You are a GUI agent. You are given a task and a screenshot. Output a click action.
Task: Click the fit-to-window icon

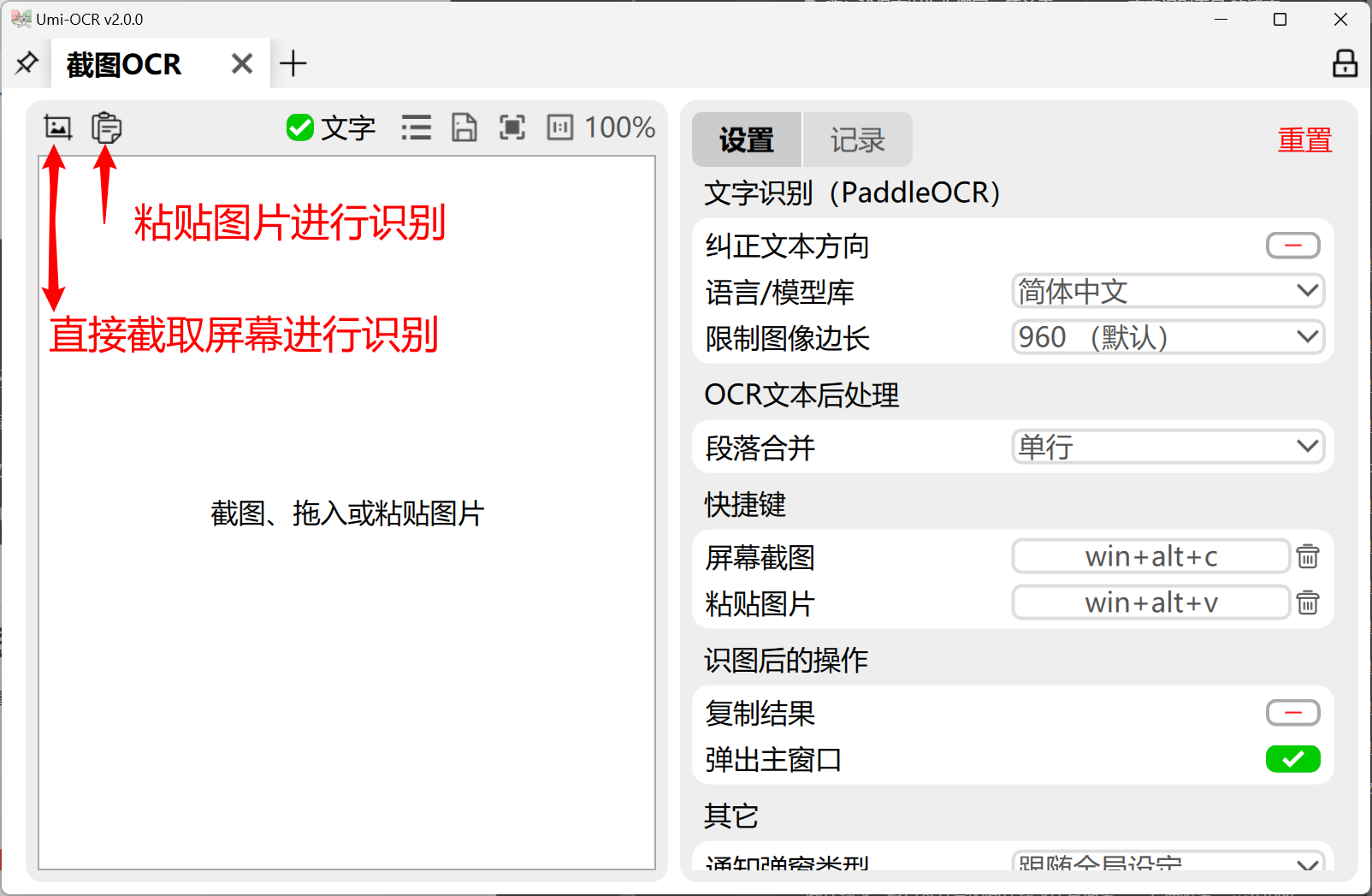[x=512, y=128]
